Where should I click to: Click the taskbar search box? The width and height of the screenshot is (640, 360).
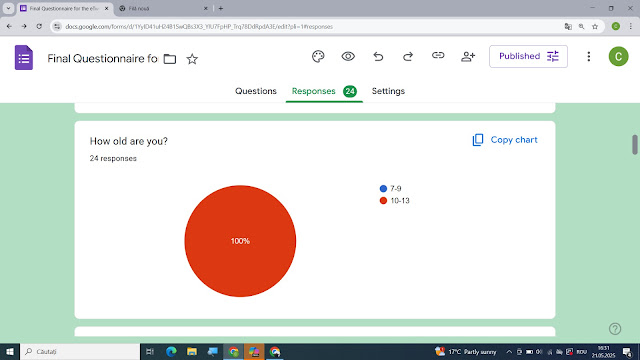[80, 351]
